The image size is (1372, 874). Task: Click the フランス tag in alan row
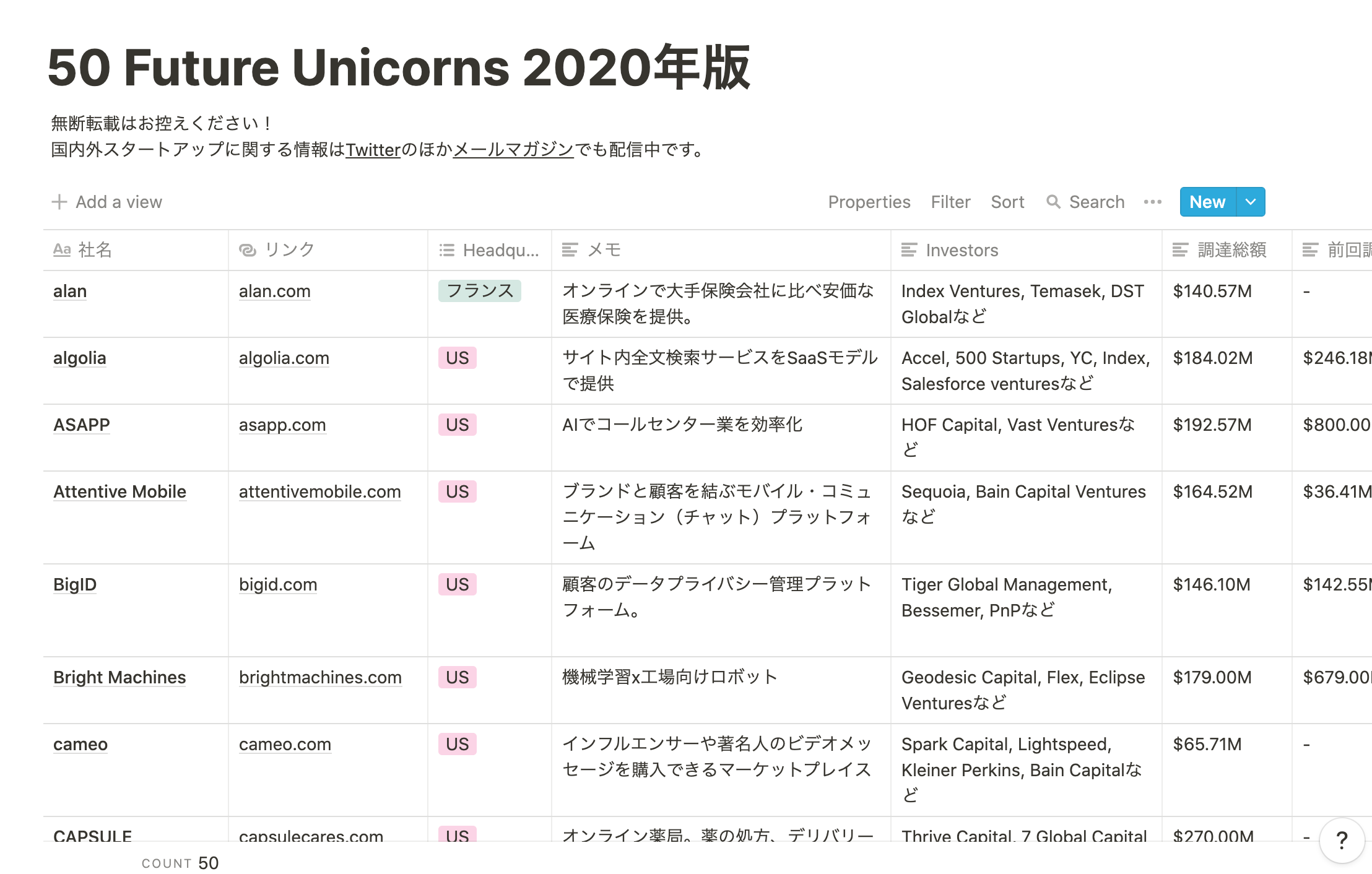tap(480, 291)
